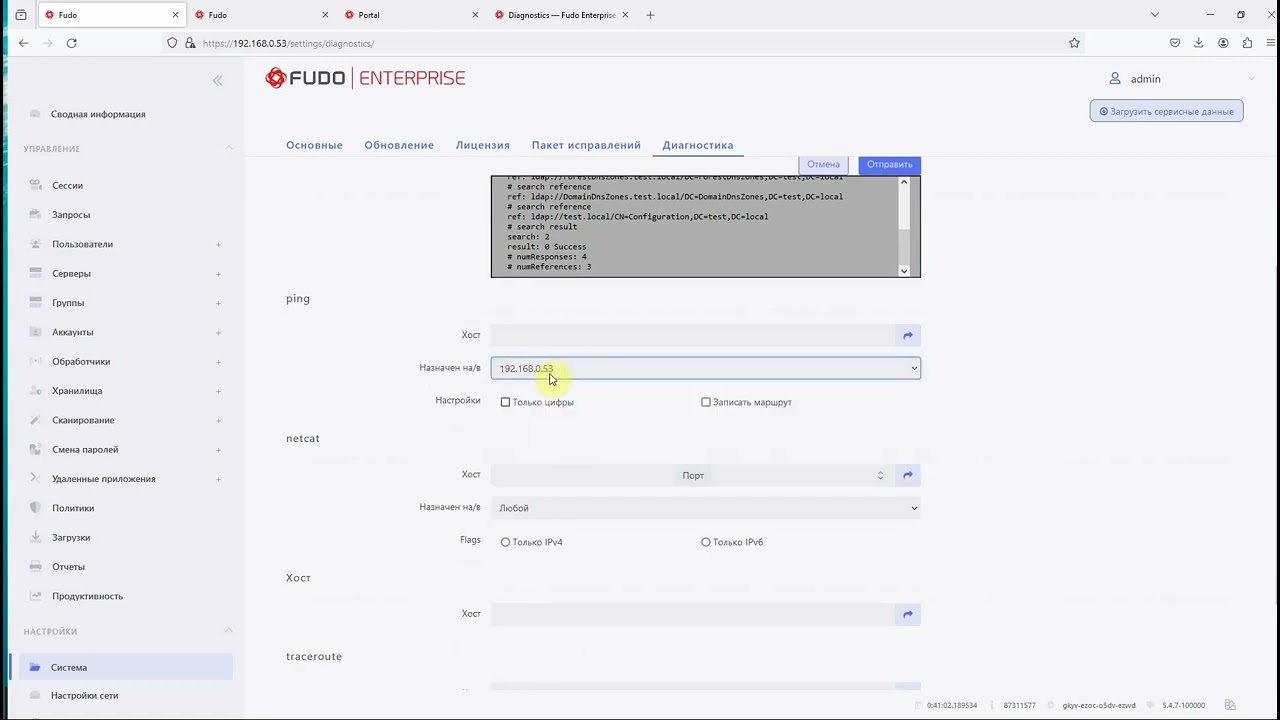Collapse the НАСТРОЙКИ section chevron

228,630
